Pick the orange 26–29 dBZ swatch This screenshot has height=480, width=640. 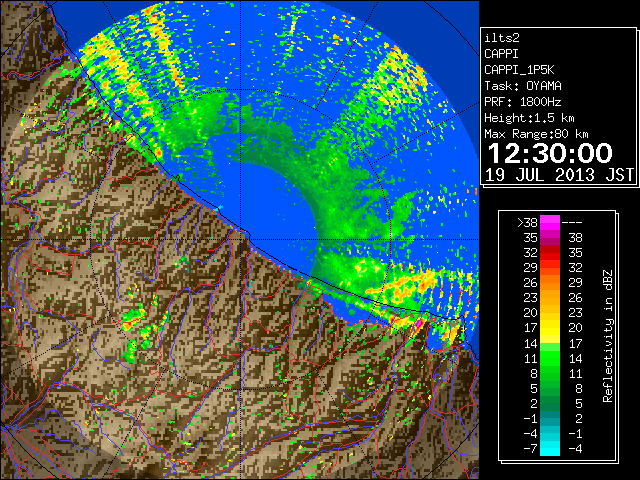pos(550,282)
